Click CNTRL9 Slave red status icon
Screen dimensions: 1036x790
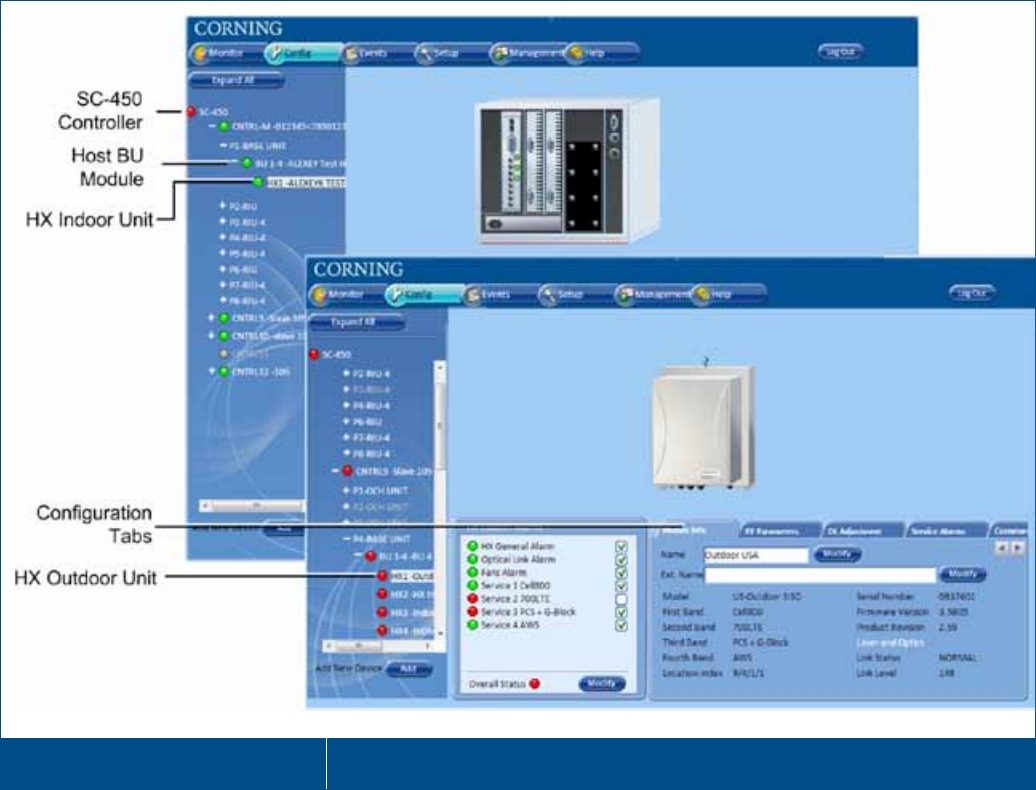(348, 471)
